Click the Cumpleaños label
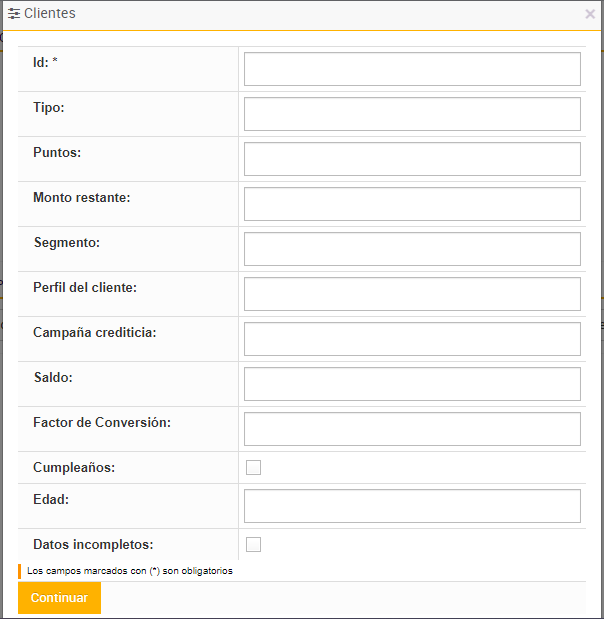Viewport: 604px width, 619px height. [x=73, y=467]
